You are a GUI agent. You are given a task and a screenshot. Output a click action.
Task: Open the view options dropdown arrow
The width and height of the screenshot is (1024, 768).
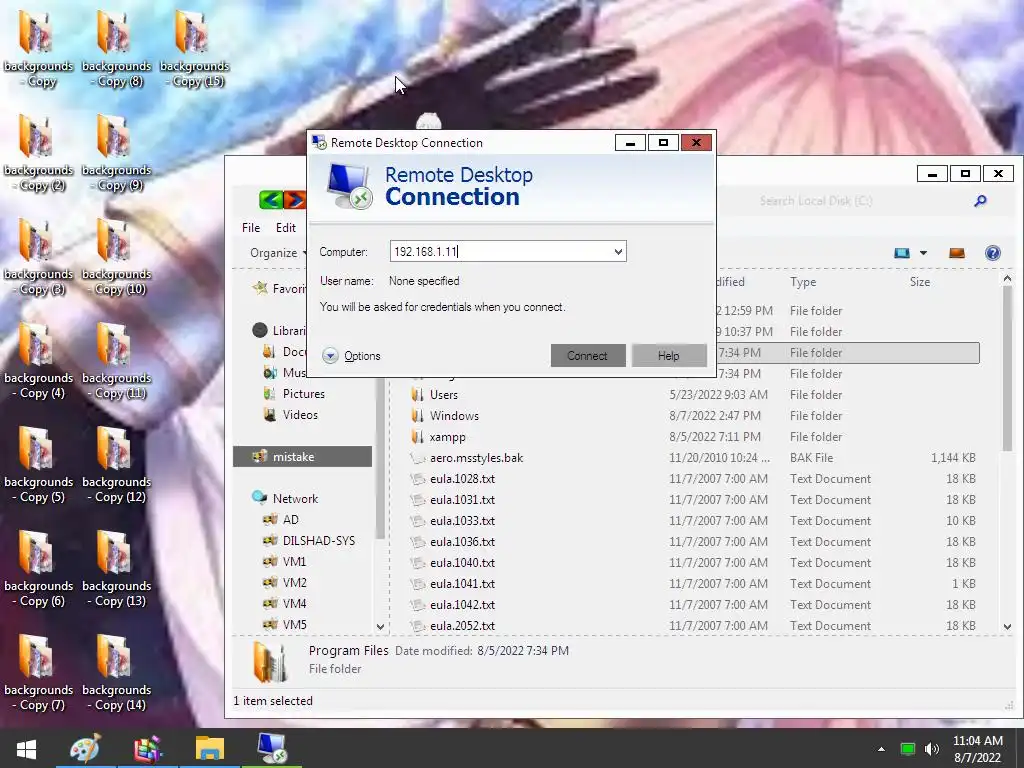923,253
